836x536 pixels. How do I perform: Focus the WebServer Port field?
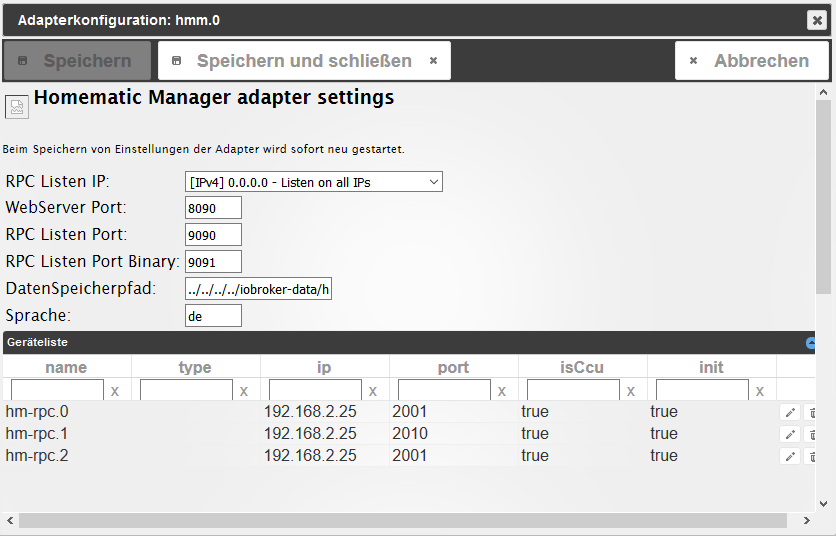[213, 208]
